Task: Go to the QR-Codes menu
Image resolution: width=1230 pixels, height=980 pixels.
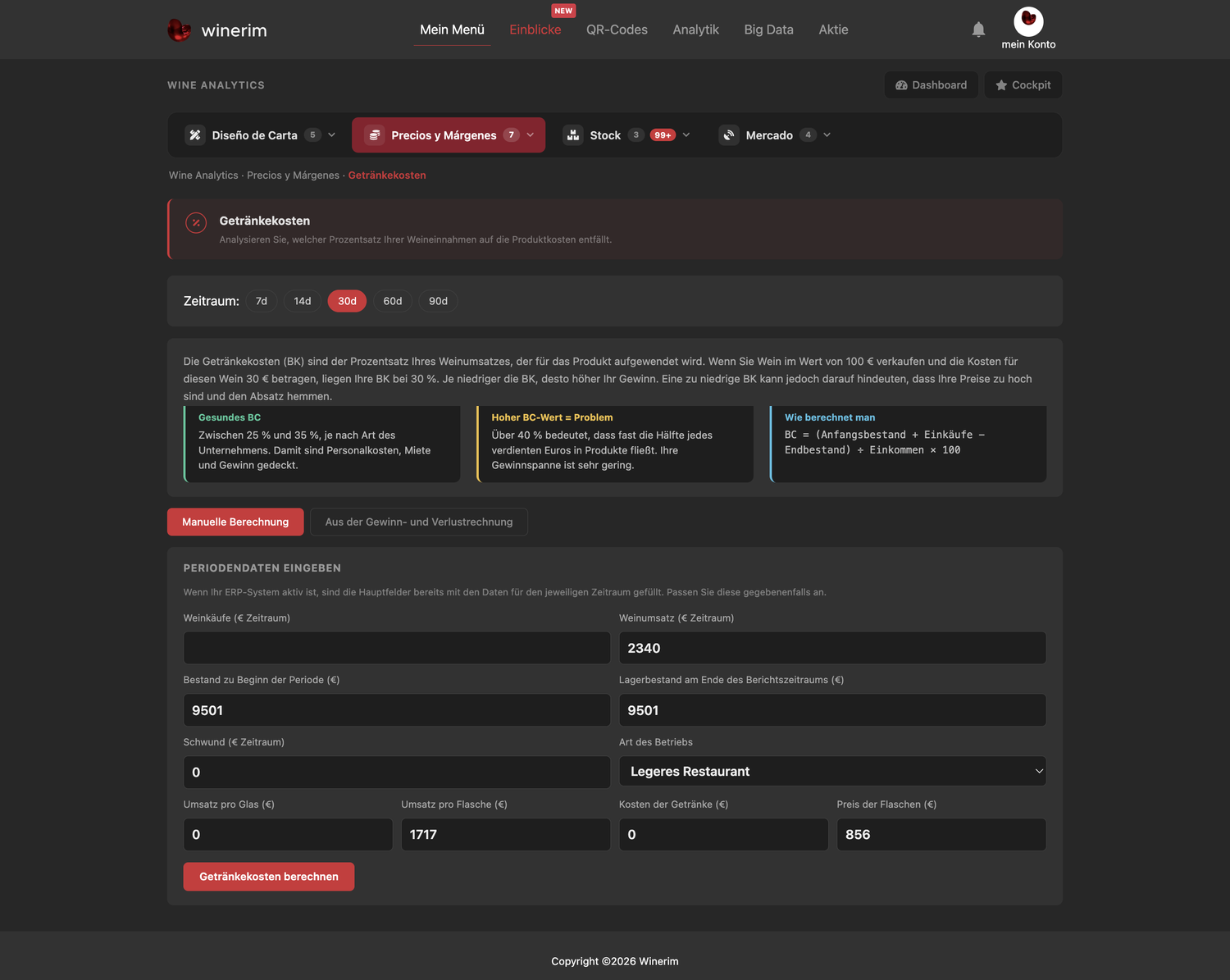Action: pos(617,30)
